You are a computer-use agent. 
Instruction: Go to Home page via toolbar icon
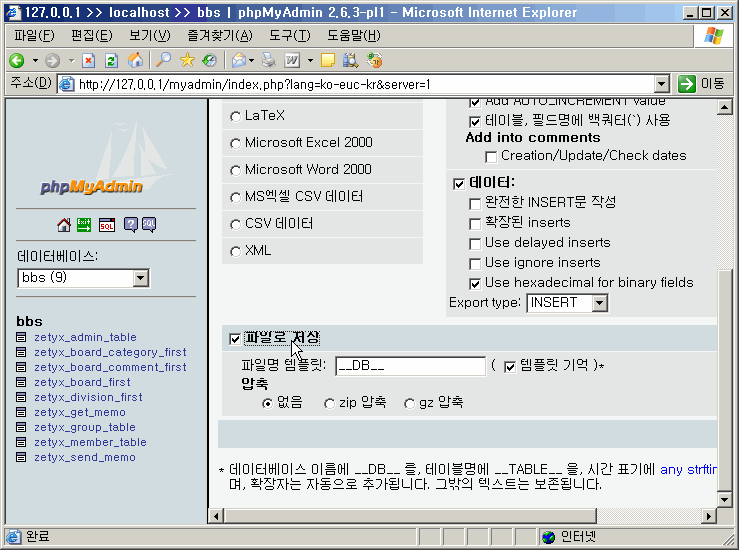(135, 60)
